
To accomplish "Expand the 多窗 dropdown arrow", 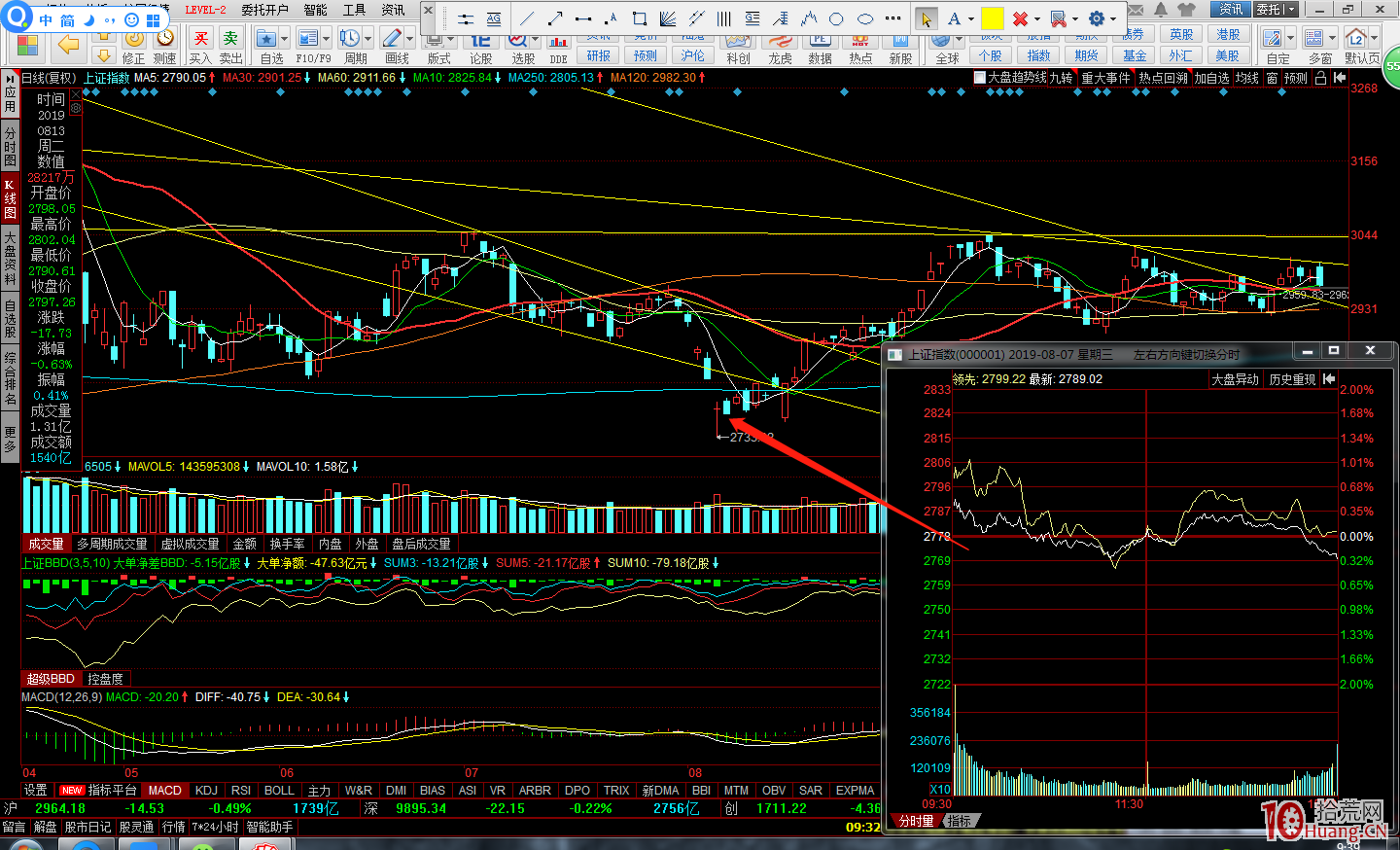I will tap(1332, 39).
